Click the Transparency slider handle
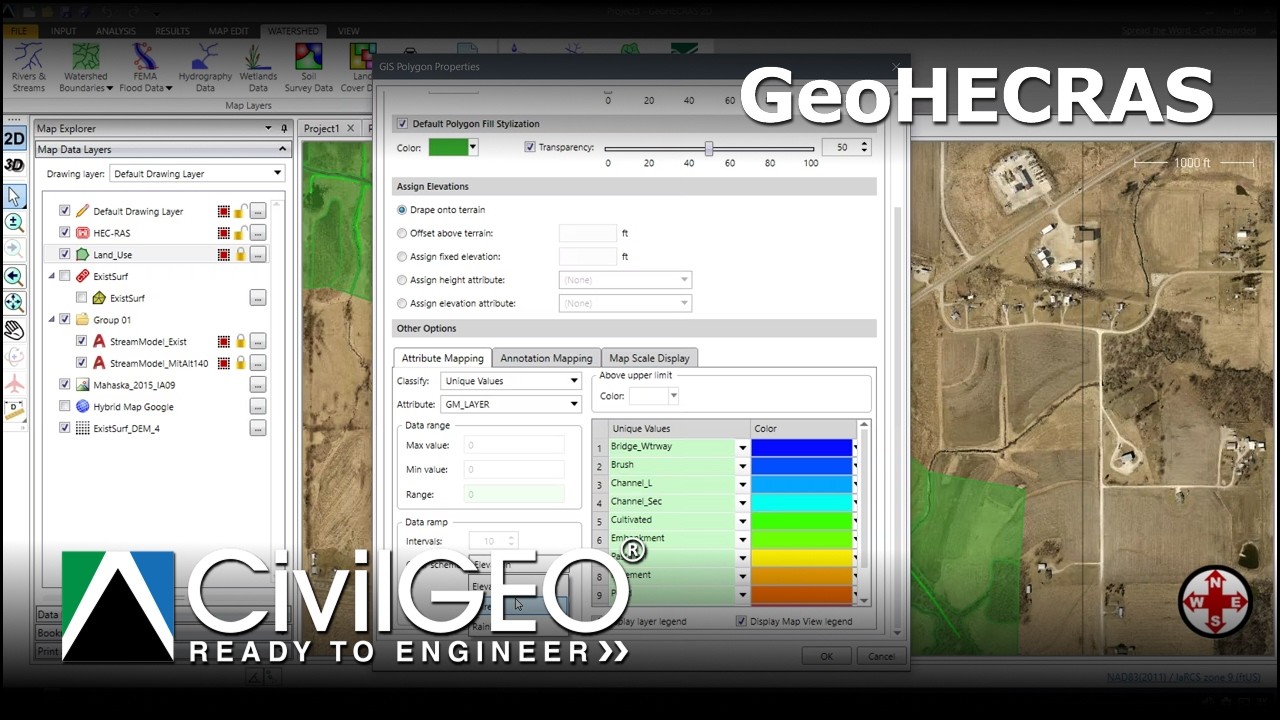Image resolution: width=1280 pixels, height=720 pixels. pyautogui.click(x=708, y=148)
